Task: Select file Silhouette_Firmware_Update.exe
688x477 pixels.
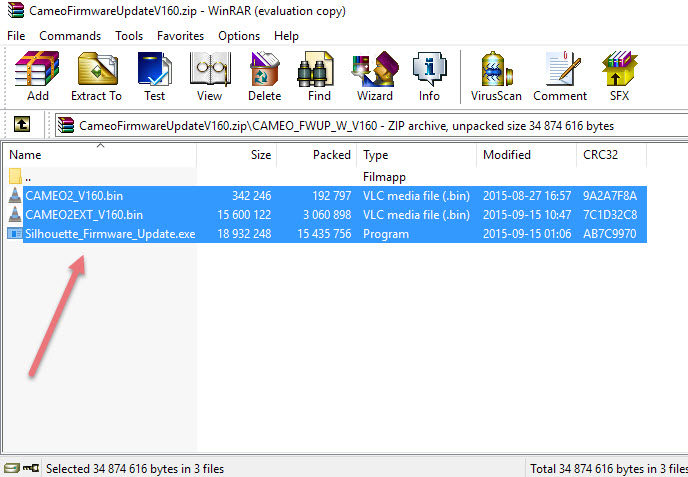Action: pyautogui.click(x=110, y=234)
